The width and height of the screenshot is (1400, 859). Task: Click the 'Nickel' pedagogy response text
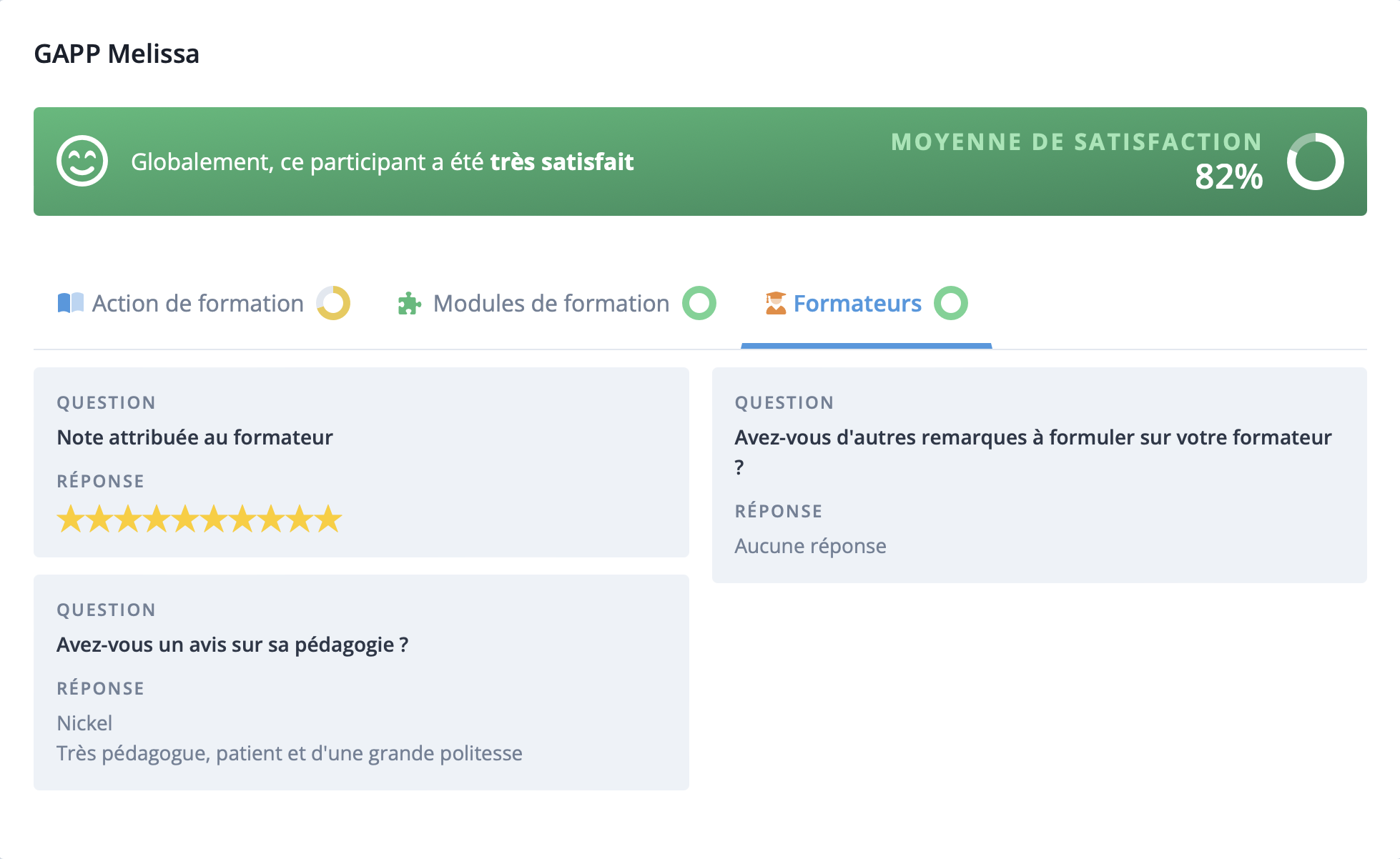click(84, 723)
